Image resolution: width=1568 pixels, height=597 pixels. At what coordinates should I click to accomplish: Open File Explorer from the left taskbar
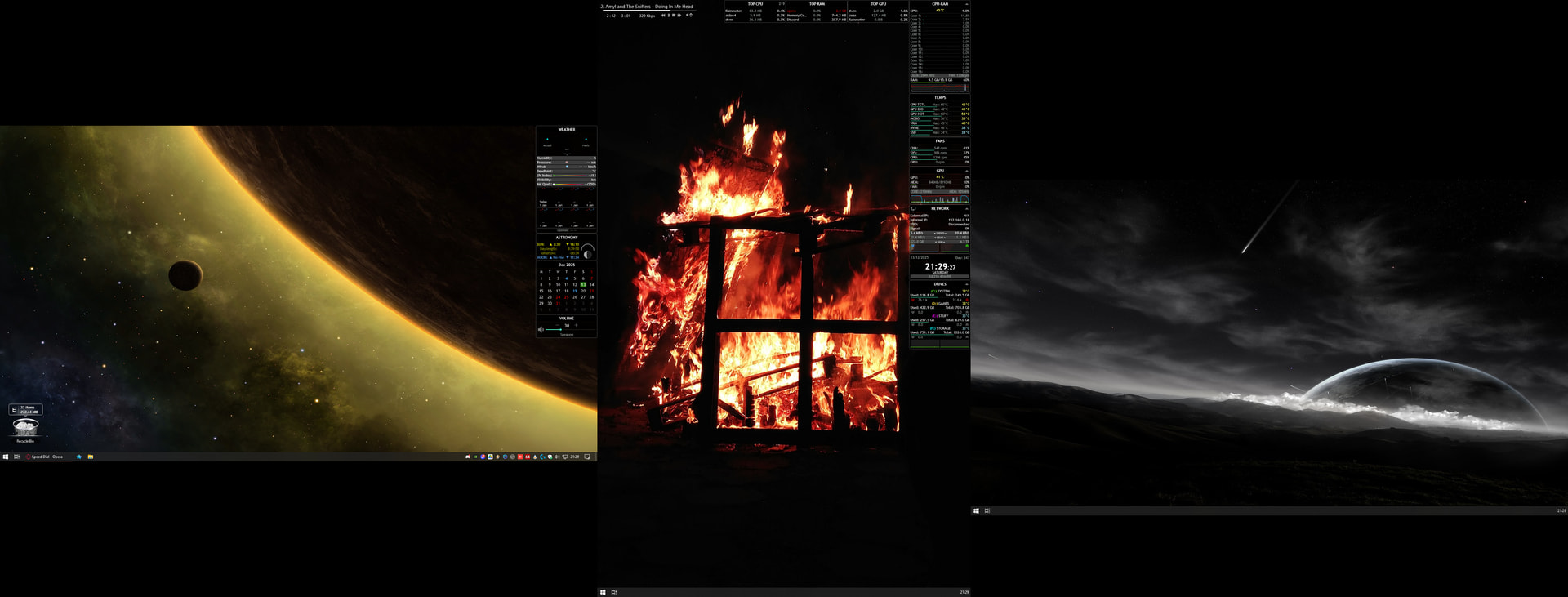tap(90, 457)
